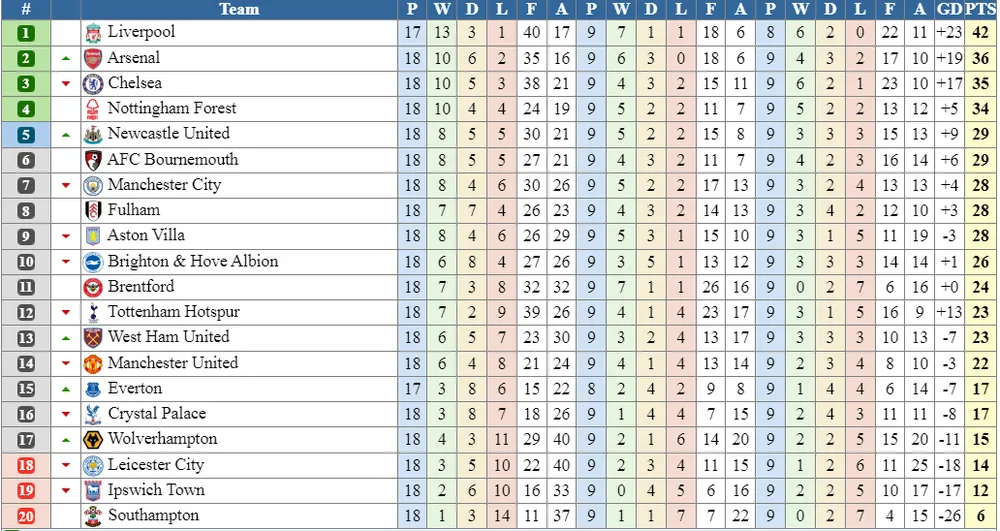Click the Chelsea club crest icon
The image size is (1000, 531).
93,83
